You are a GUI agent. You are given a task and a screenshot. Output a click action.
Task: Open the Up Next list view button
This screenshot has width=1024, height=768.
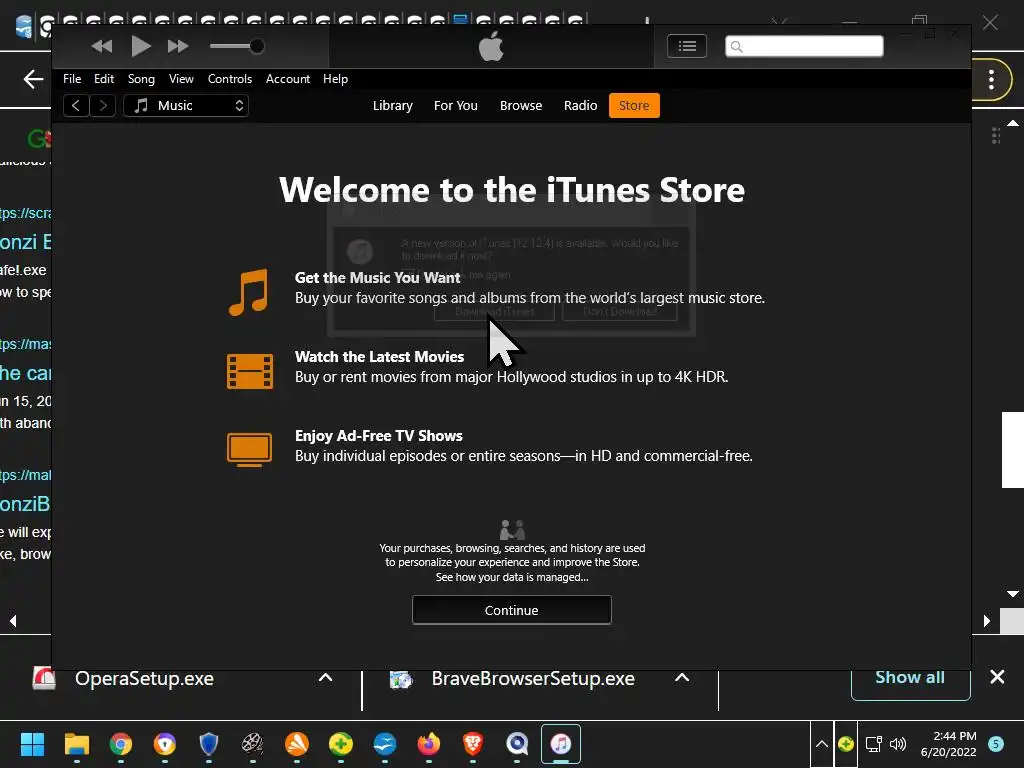pos(686,46)
